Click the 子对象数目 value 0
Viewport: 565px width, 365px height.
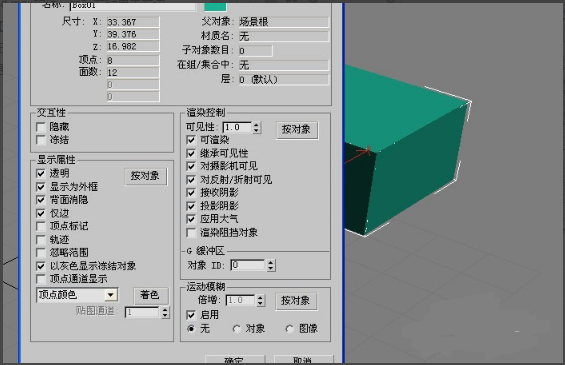255,51
